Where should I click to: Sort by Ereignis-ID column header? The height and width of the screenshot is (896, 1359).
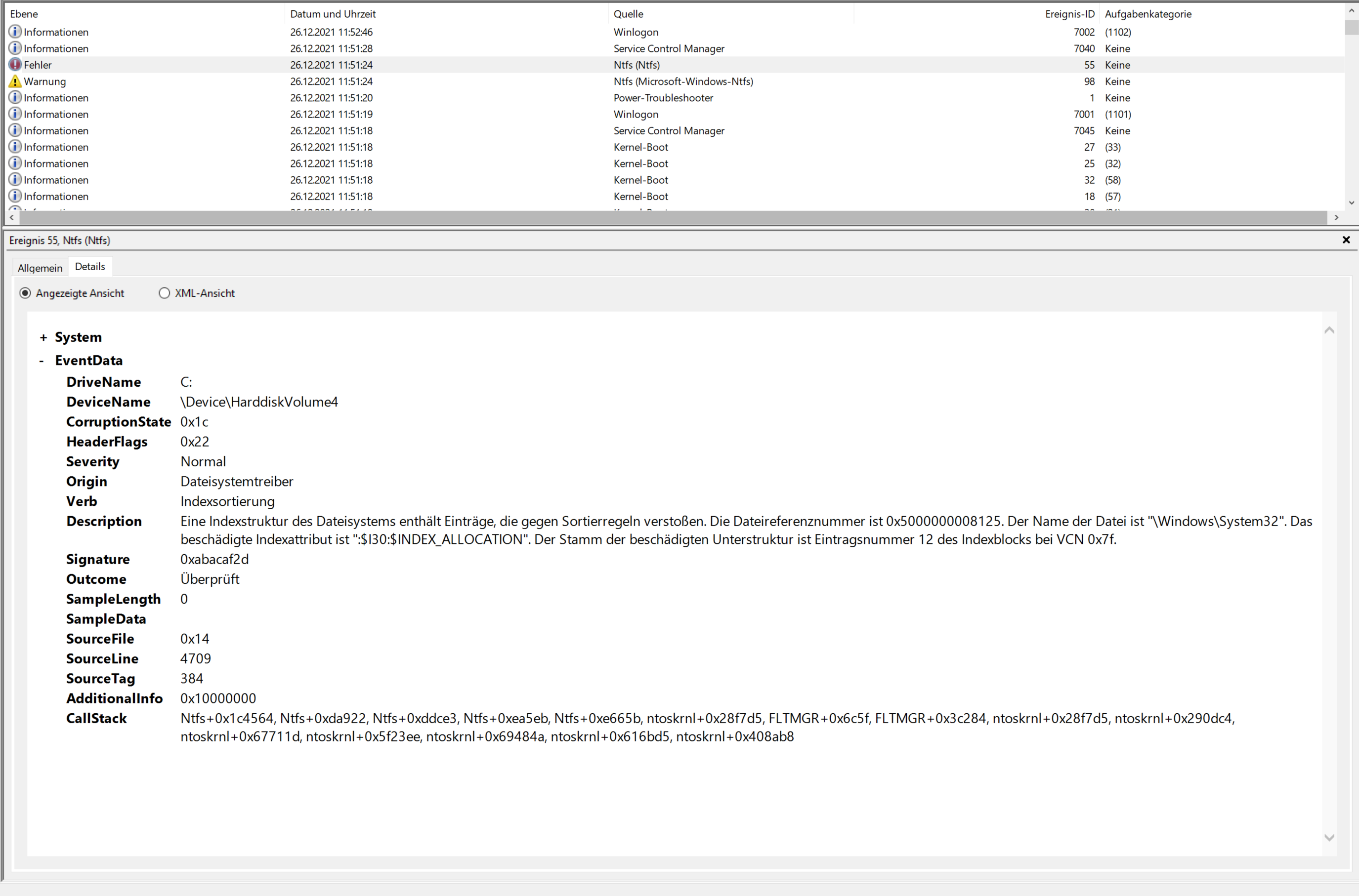[1069, 14]
